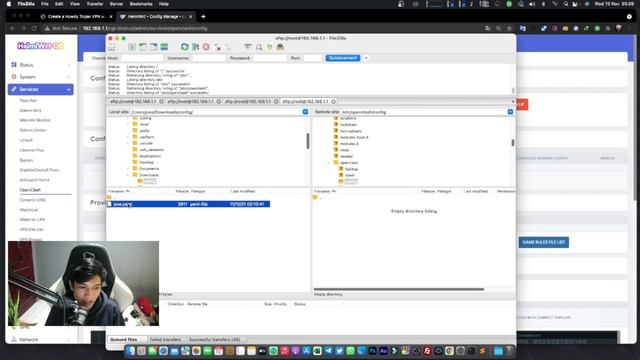Open the Quickconnect history dropdown arrow
640x360 pixels.
pos(366,58)
